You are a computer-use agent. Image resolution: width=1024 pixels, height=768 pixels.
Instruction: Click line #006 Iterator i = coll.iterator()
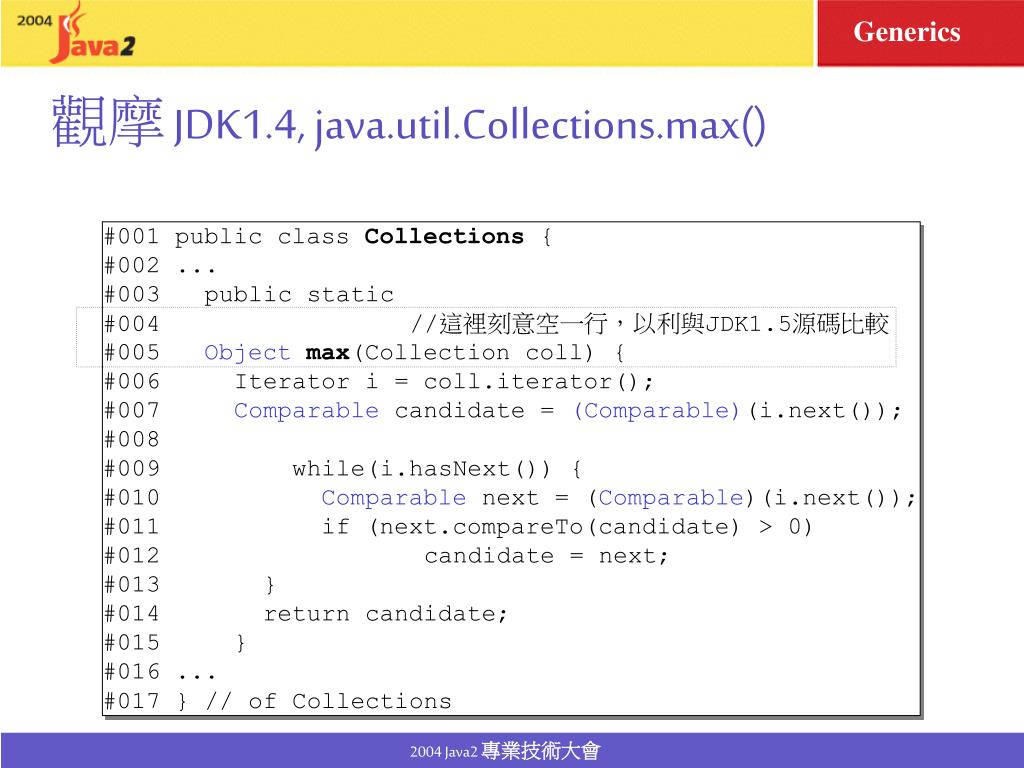[378, 381]
